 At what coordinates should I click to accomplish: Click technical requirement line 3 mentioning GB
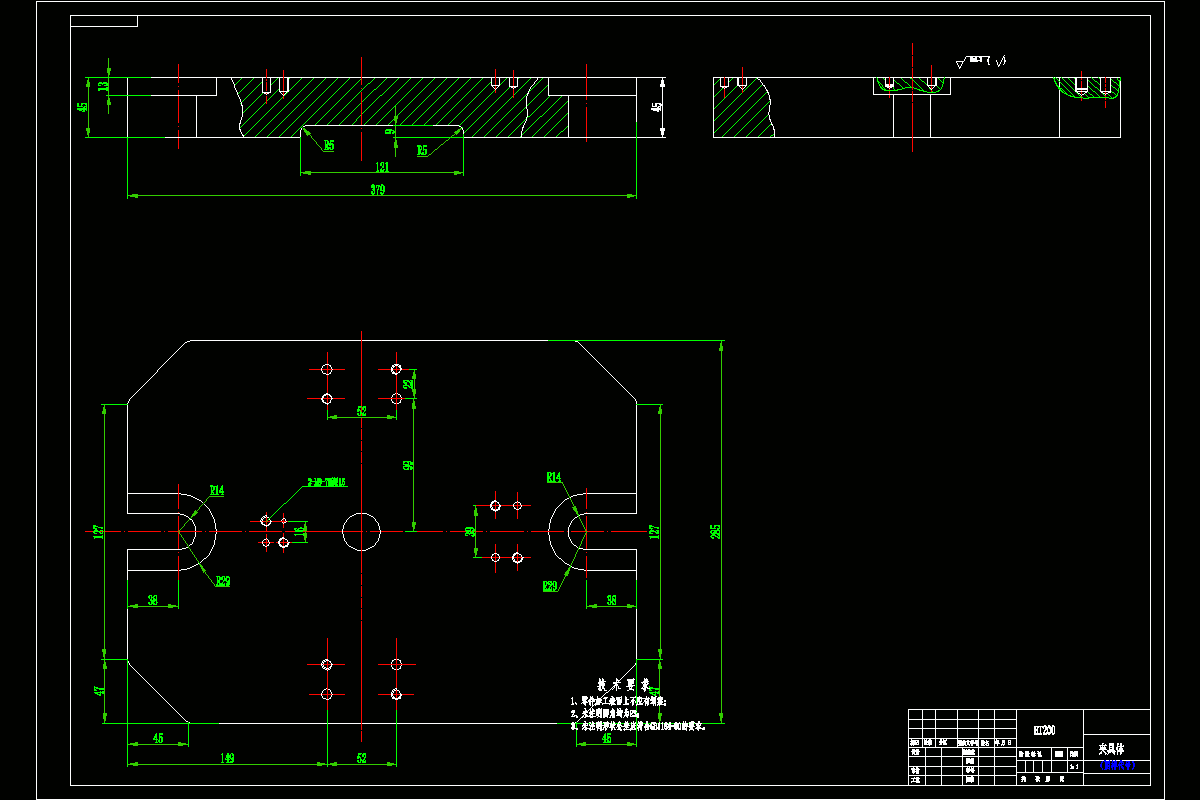pos(638,727)
